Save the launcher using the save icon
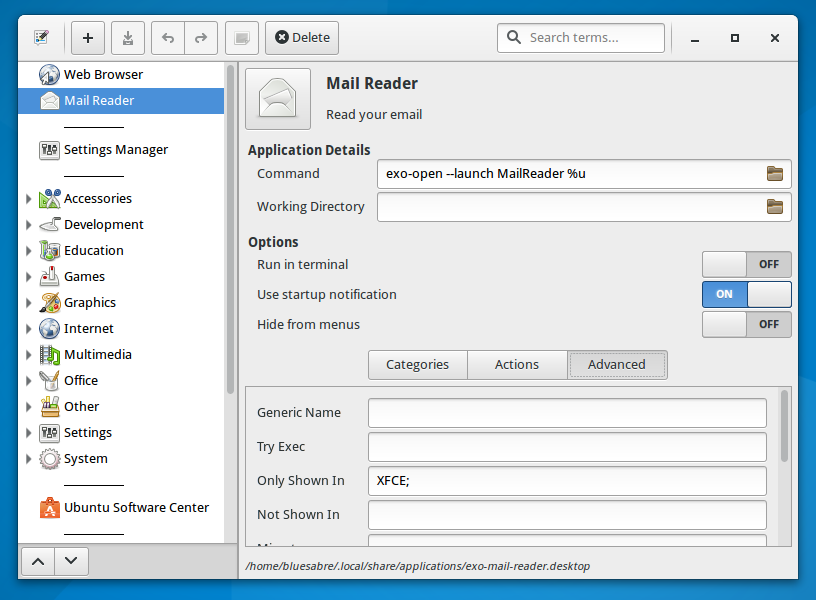The height and width of the screenshot is (600, 816). click(127, 37)
